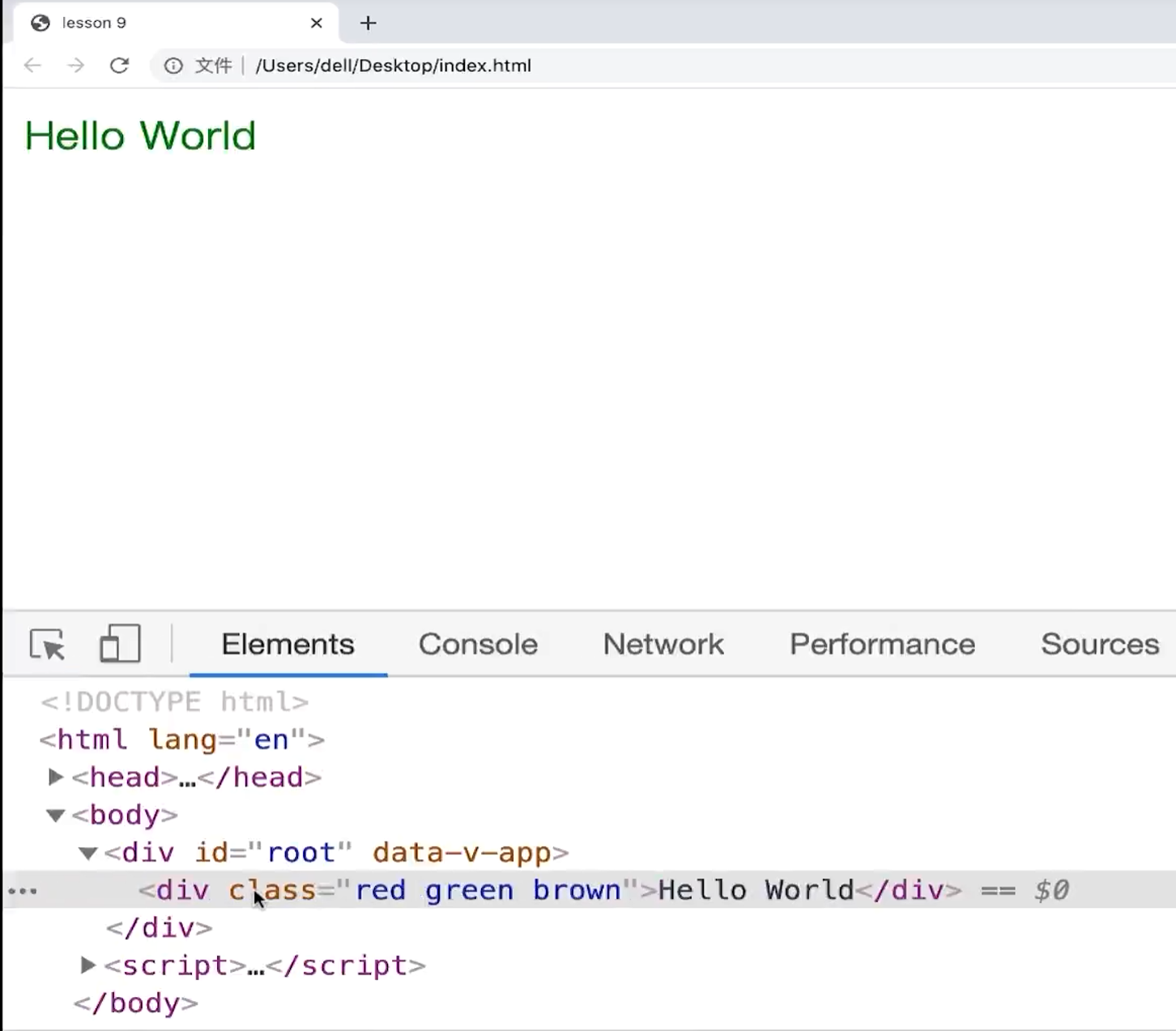The height and width of the screenshot is (1031, 1176).
Task: Click the browser forward arrow
Action: coord(75,66)
